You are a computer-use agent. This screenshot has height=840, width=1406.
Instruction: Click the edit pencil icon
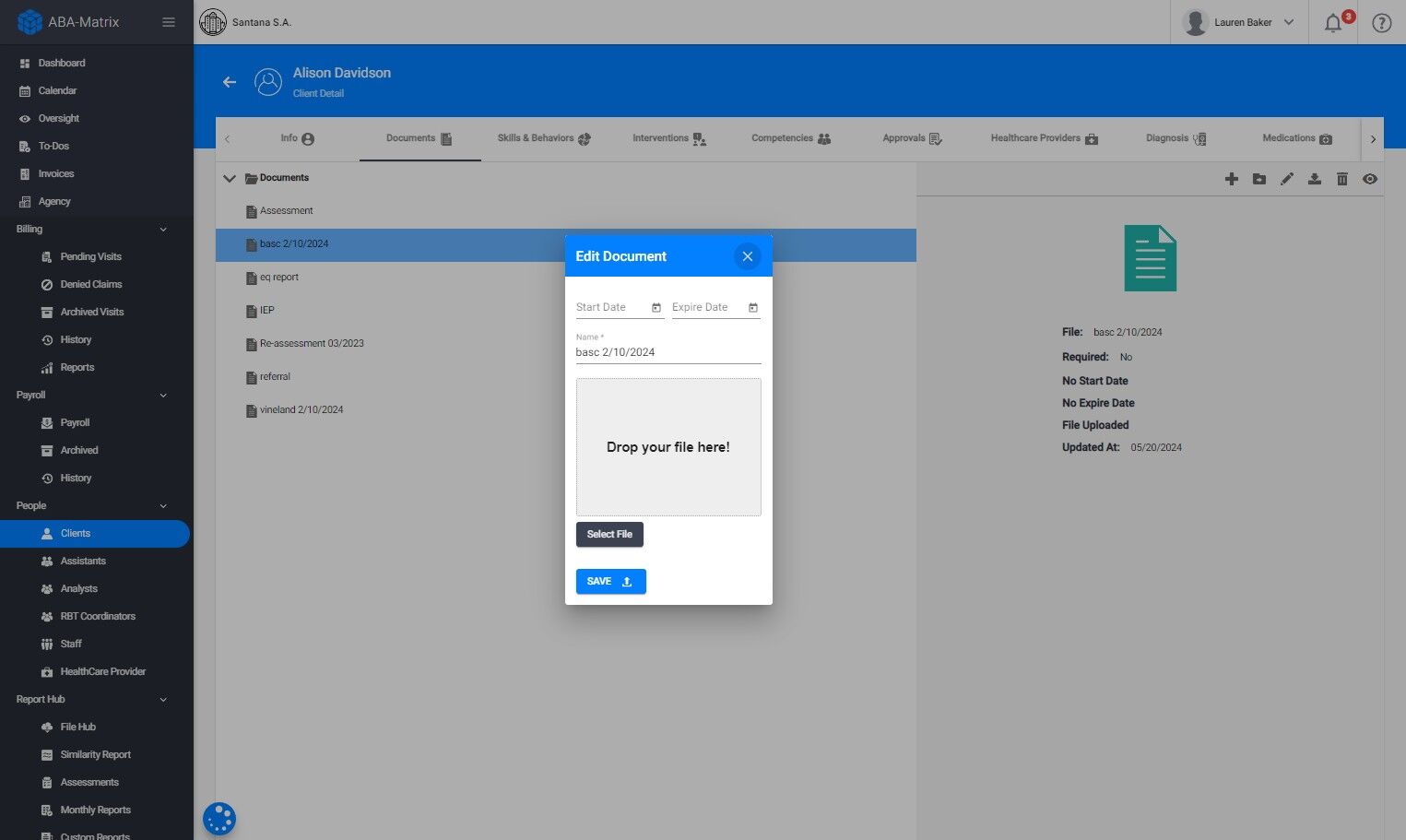(1287, 179)
